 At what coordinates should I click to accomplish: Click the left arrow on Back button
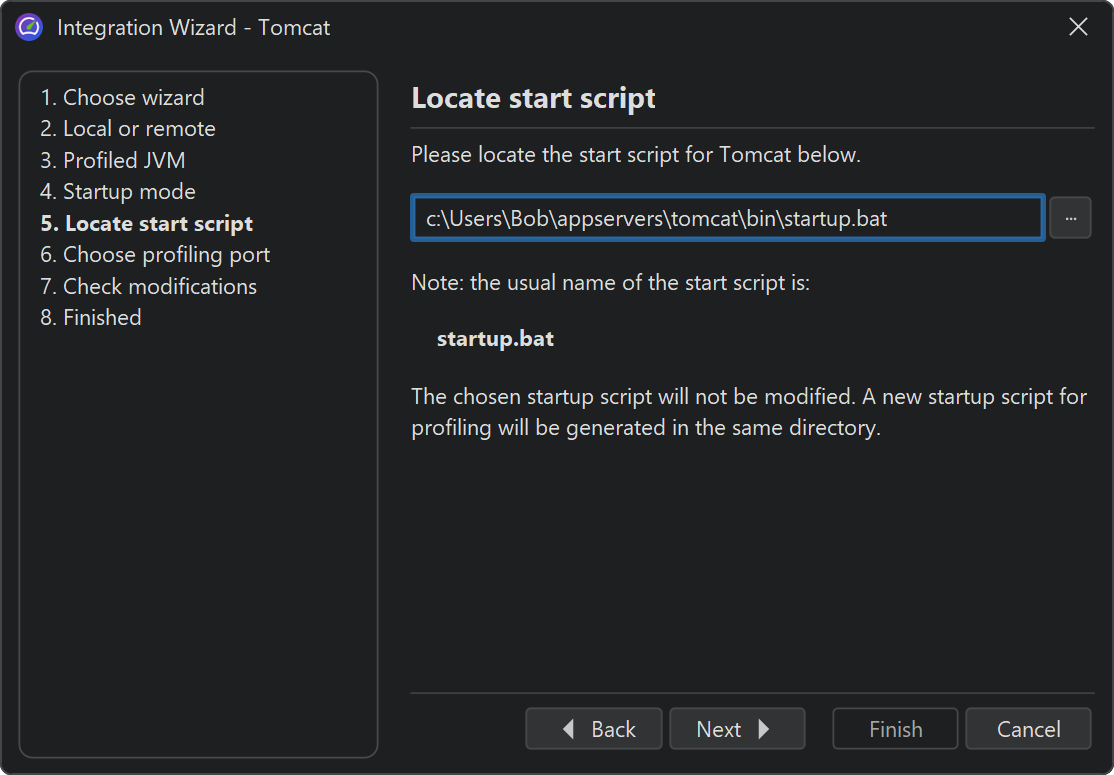pos(569,729)
